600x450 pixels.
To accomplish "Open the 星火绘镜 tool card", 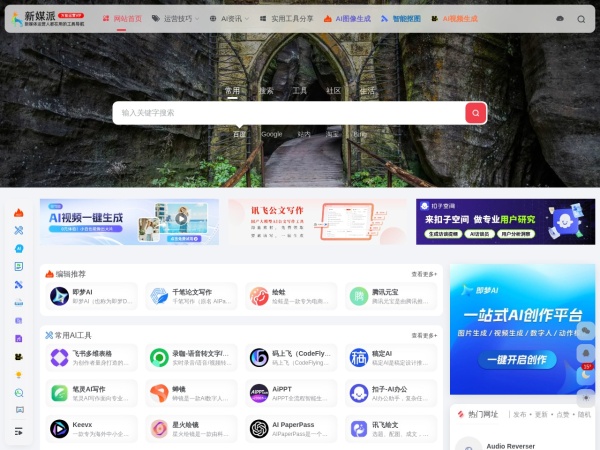I will (x=191, y=429).
